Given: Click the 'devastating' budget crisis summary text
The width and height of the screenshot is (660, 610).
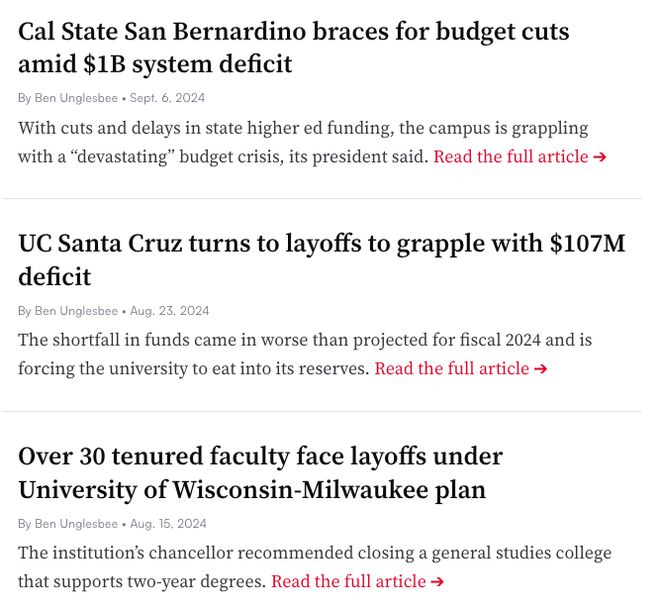Looking at the screenshot, I should point(303,142).
